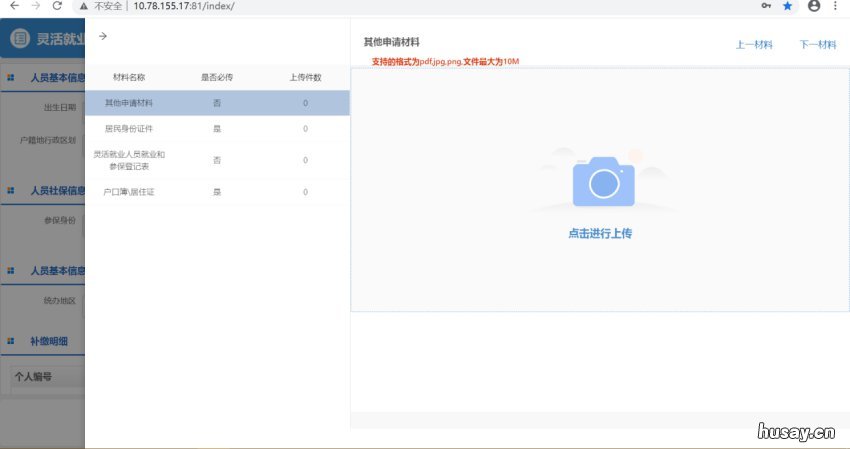Select the 灵活就业人员就业和参保登记表 row
The height and width of the screenshot is (449, 850).
click(217, 160)
